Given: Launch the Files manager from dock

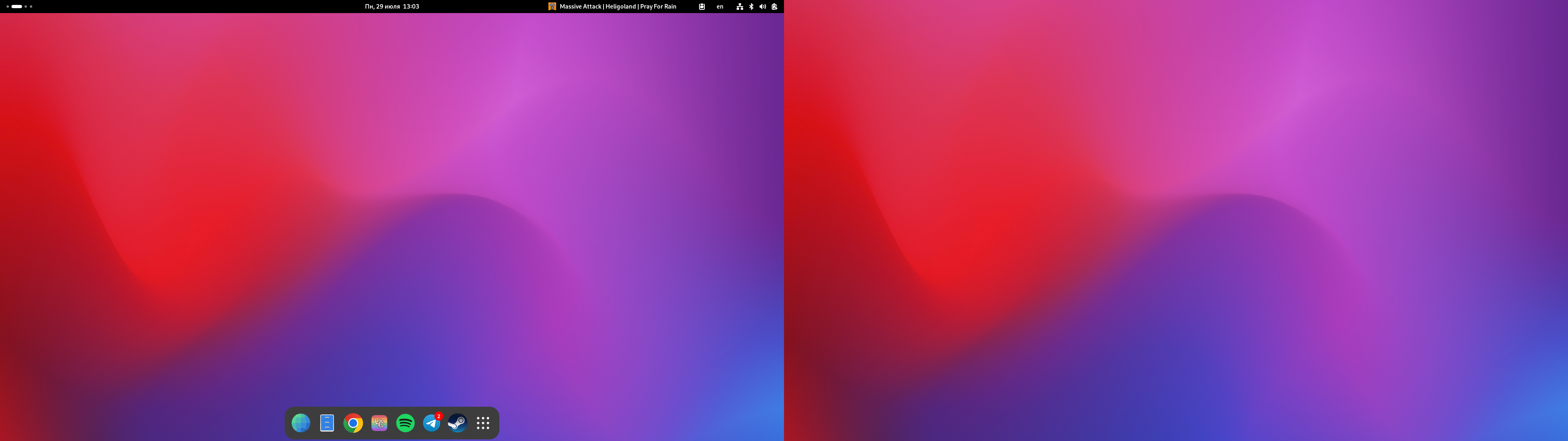Looking at the screenshot, I should 327,423.
